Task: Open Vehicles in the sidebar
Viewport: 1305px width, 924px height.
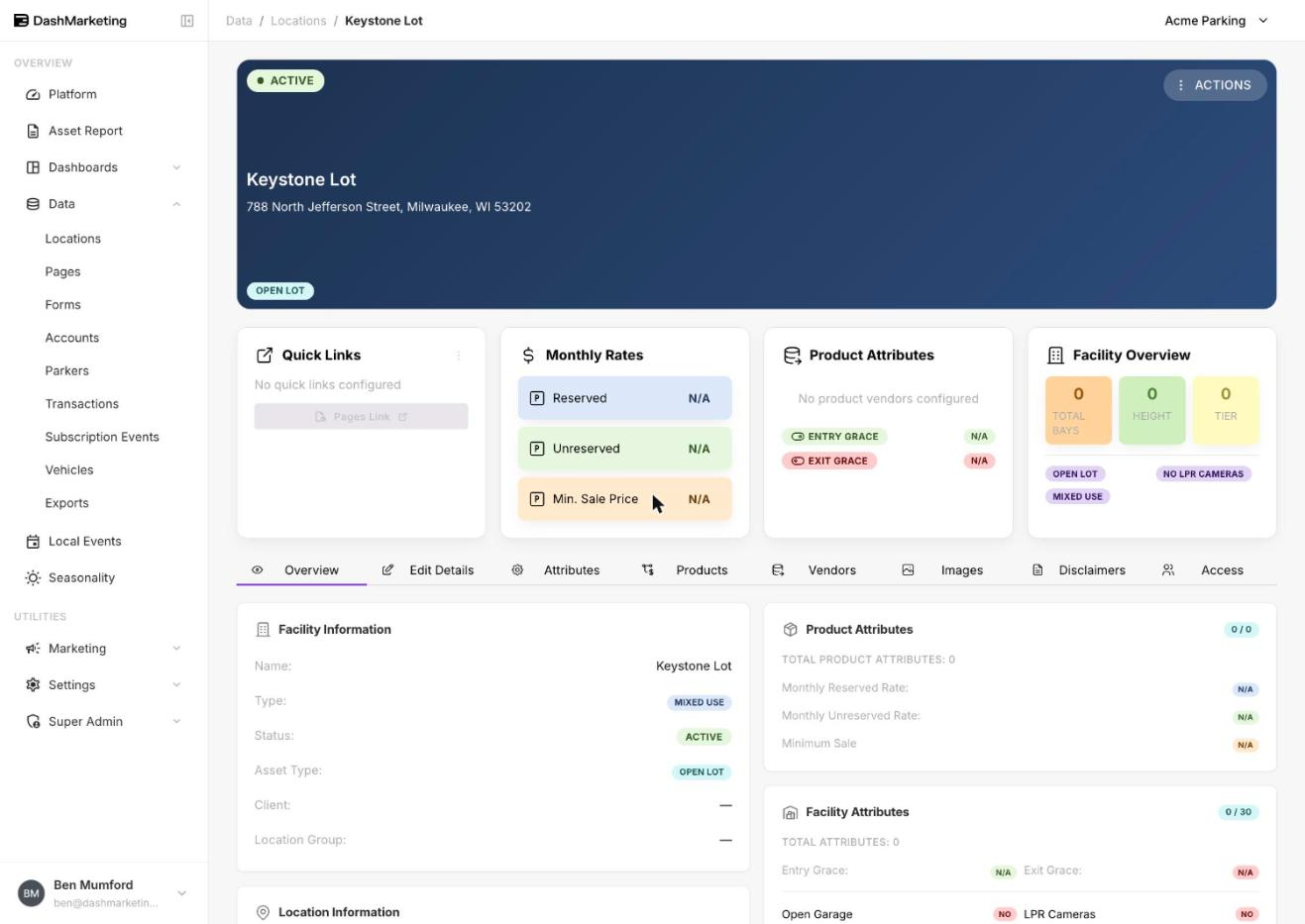Action: coord(69,470)
